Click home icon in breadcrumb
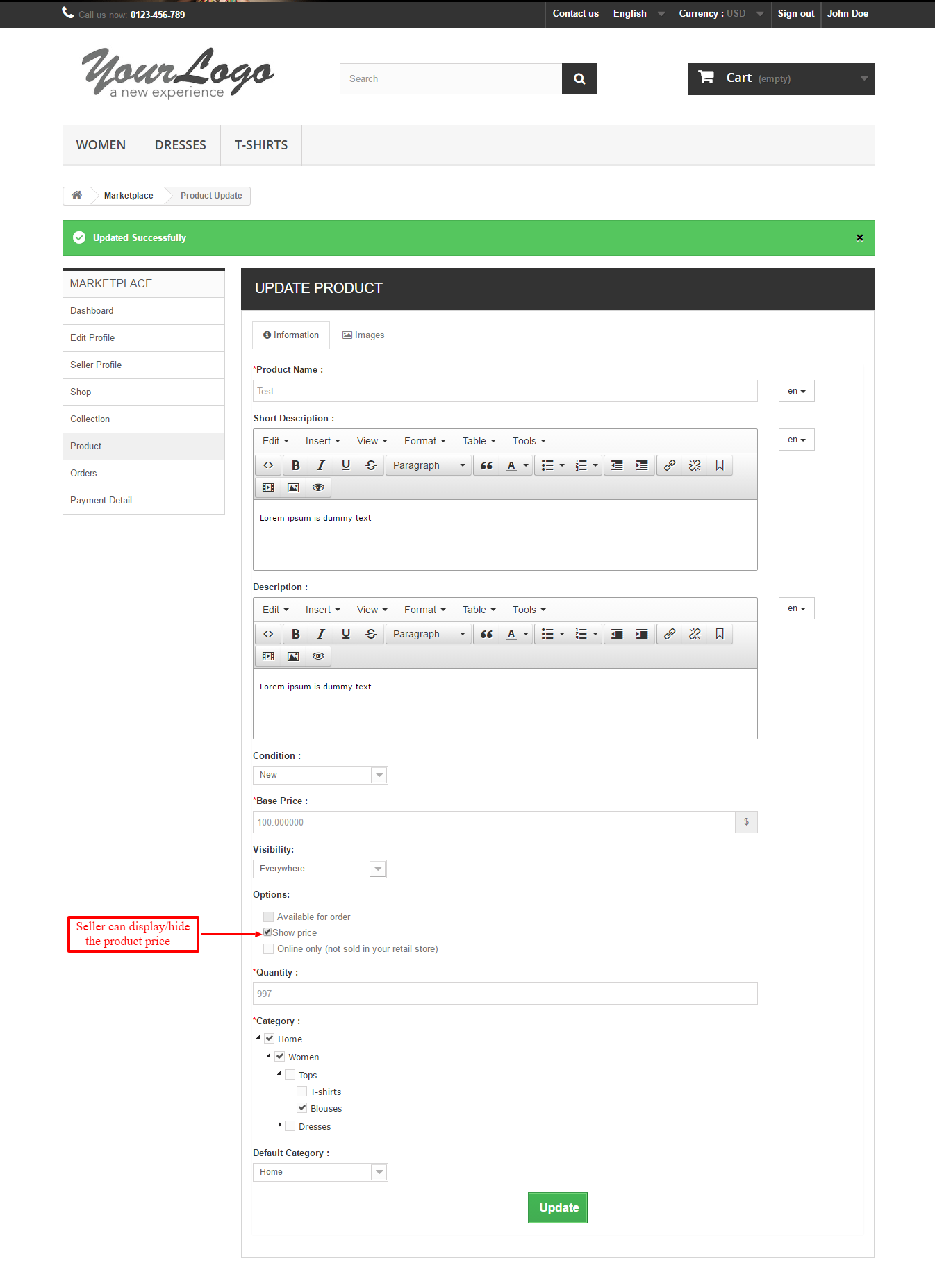The image size is (935, 1288). pyautogui.click(x=77, y=196)
